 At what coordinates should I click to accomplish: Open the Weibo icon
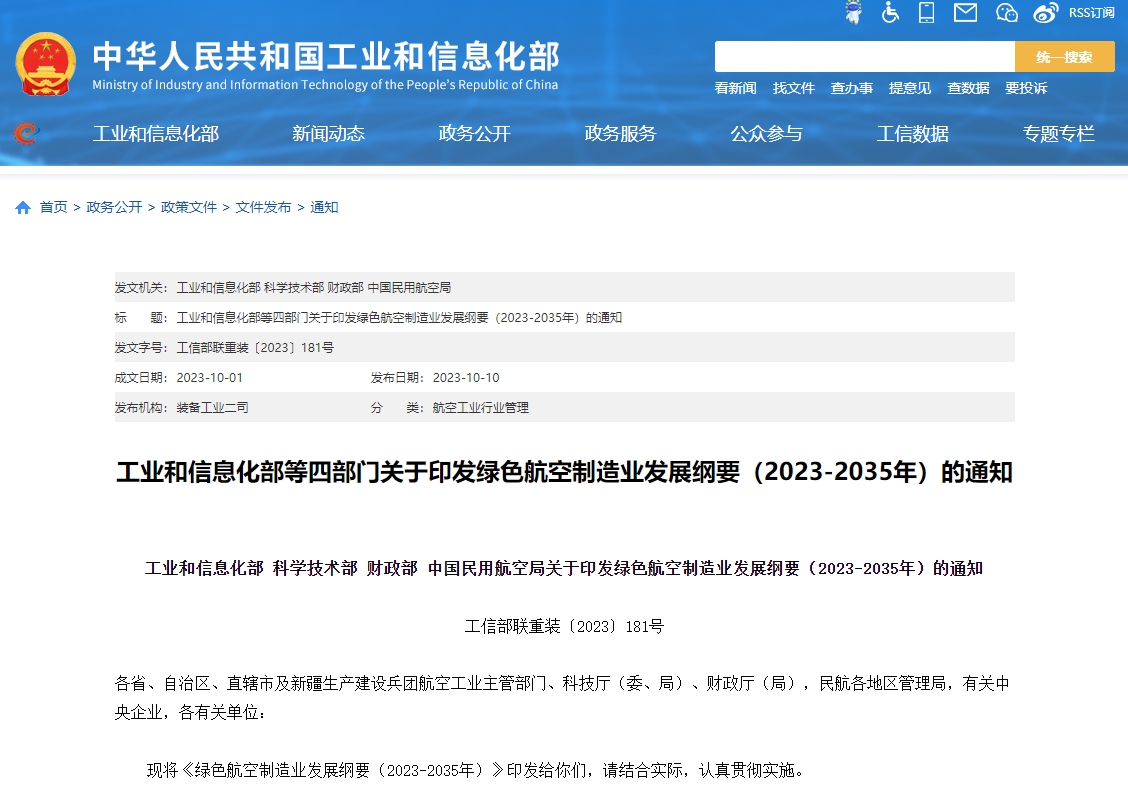point(1046,13)
